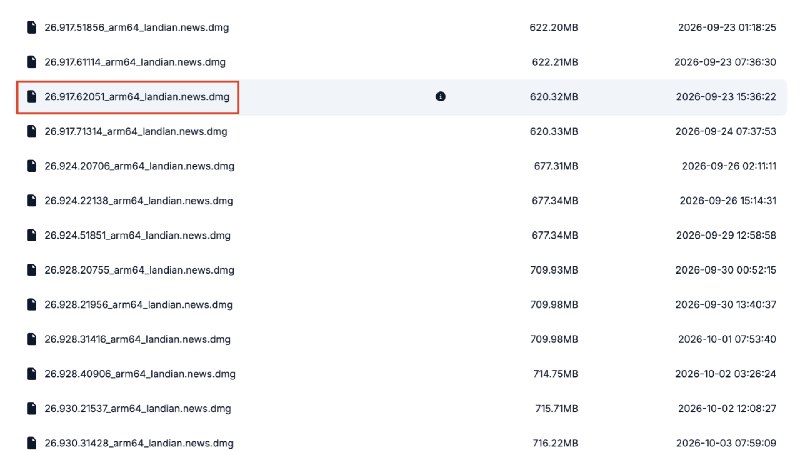Viewport: 800px width, 450px height.
Task: Select the 26.917.61114_arm64_landian.news.dmg filename
Action: click(135, 62)
